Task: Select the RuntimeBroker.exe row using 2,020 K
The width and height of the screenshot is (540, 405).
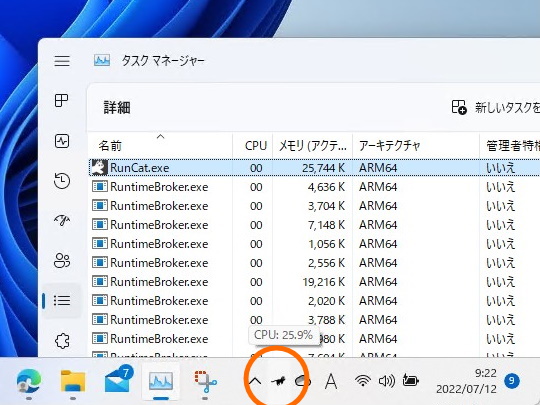Action: (x=314, y=301)
